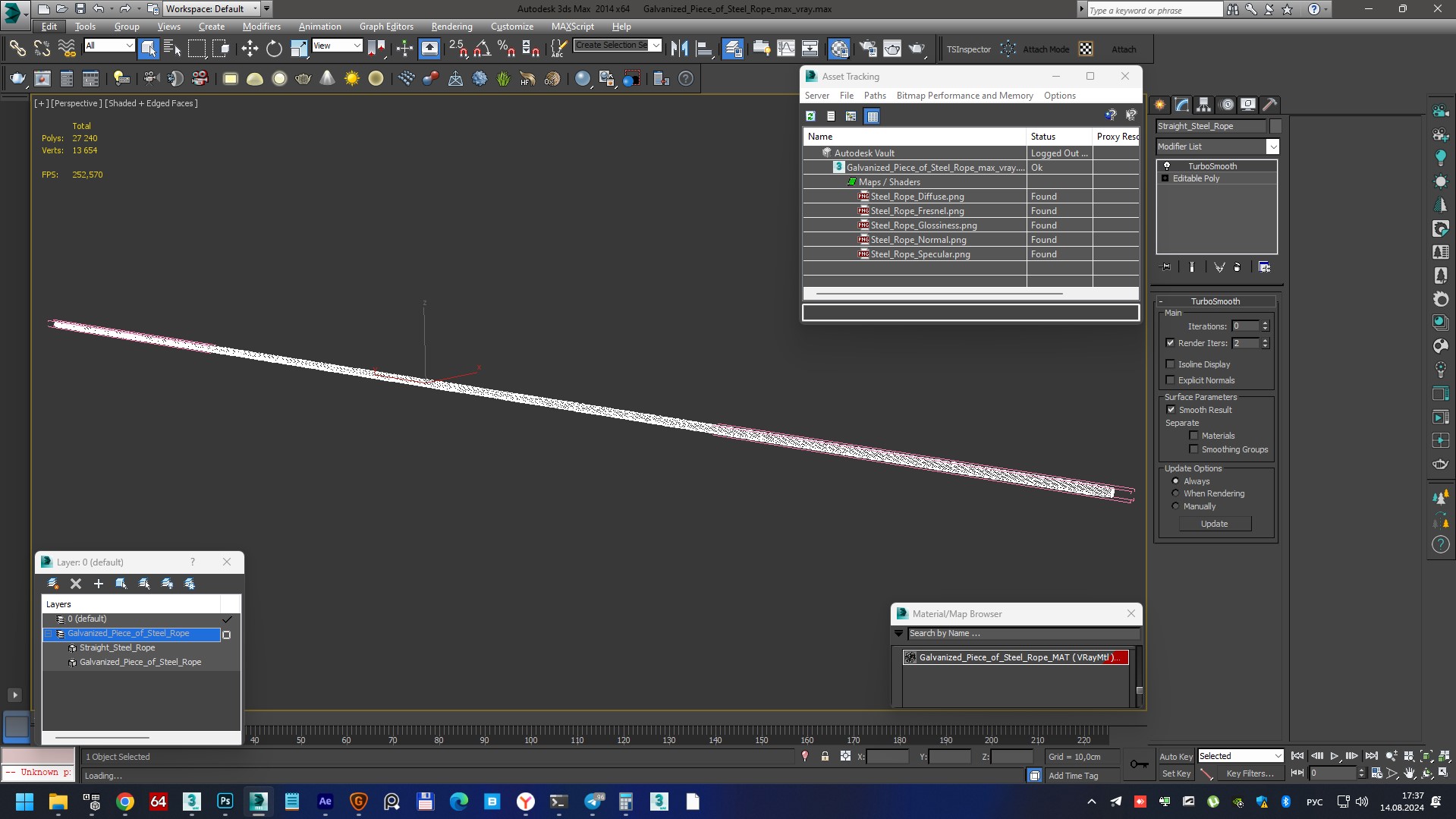Select the Always update option

coord(1176,481)
